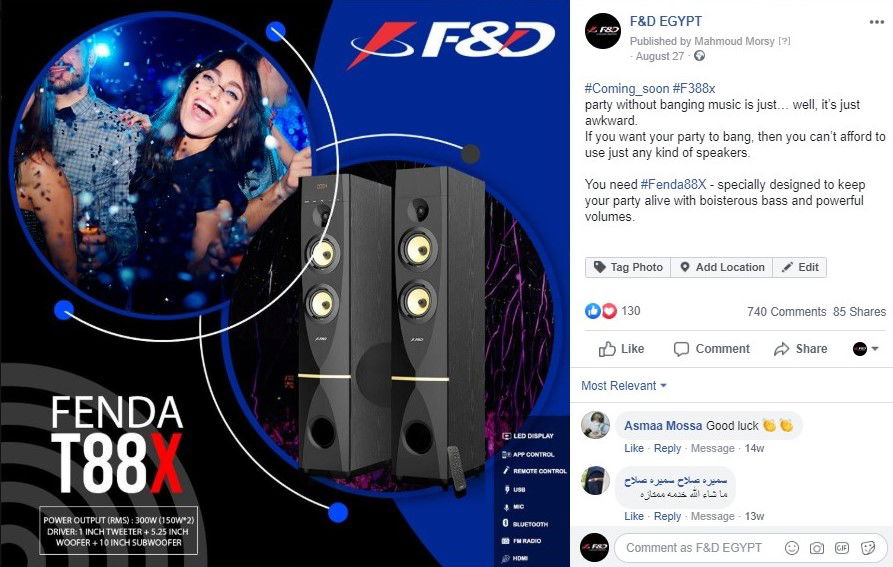Click the globe public audience icon

[699, 56]
